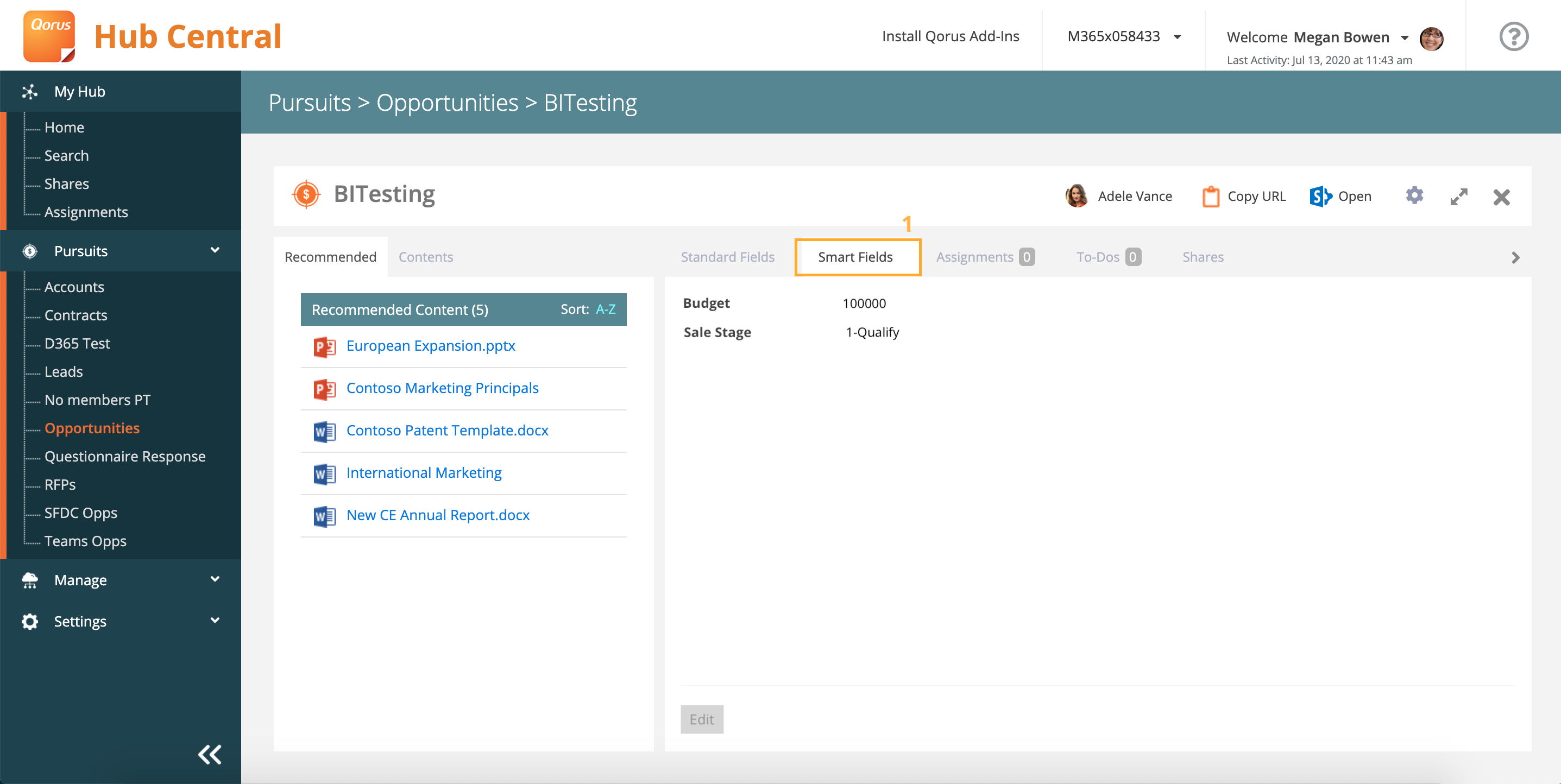Expand the M365x058433 tenant dropdown

tap(1178, 37)
